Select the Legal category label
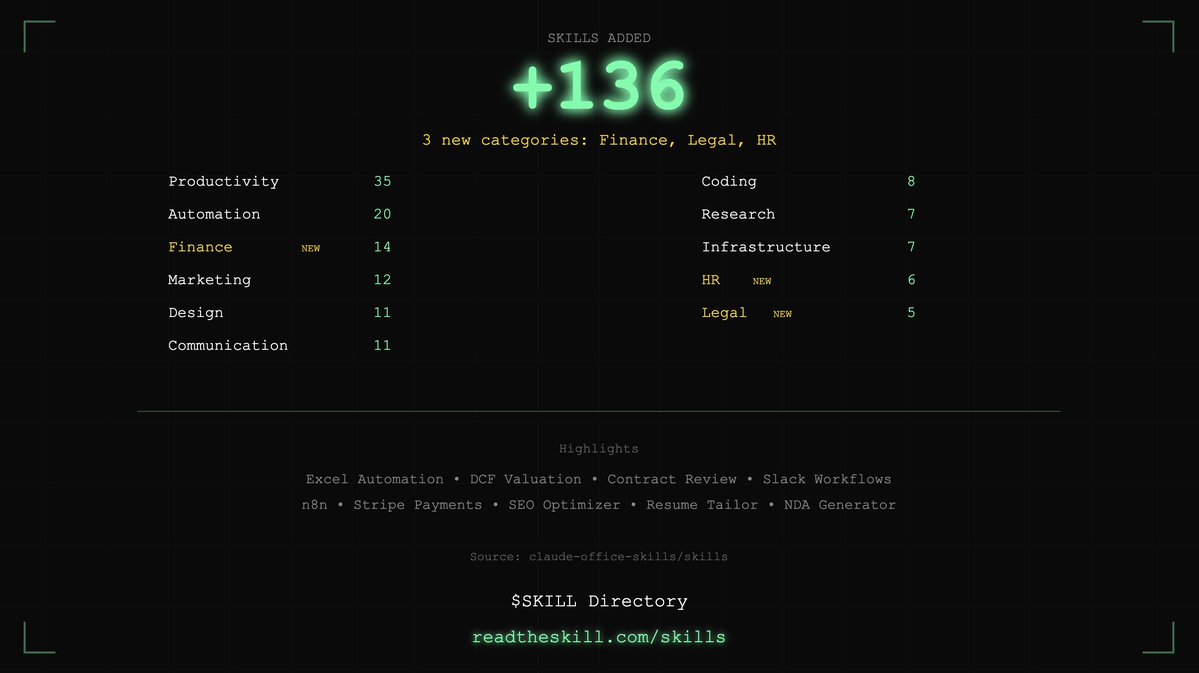 [724, 313]
